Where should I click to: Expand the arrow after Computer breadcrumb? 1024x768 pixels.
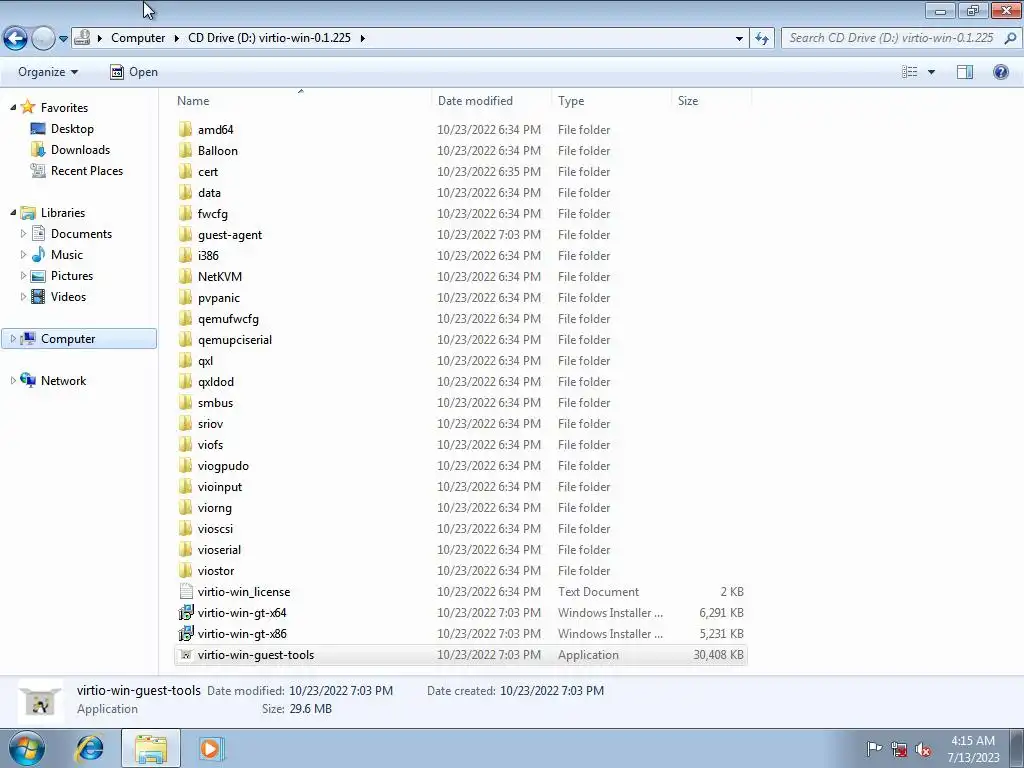[177, 38]
